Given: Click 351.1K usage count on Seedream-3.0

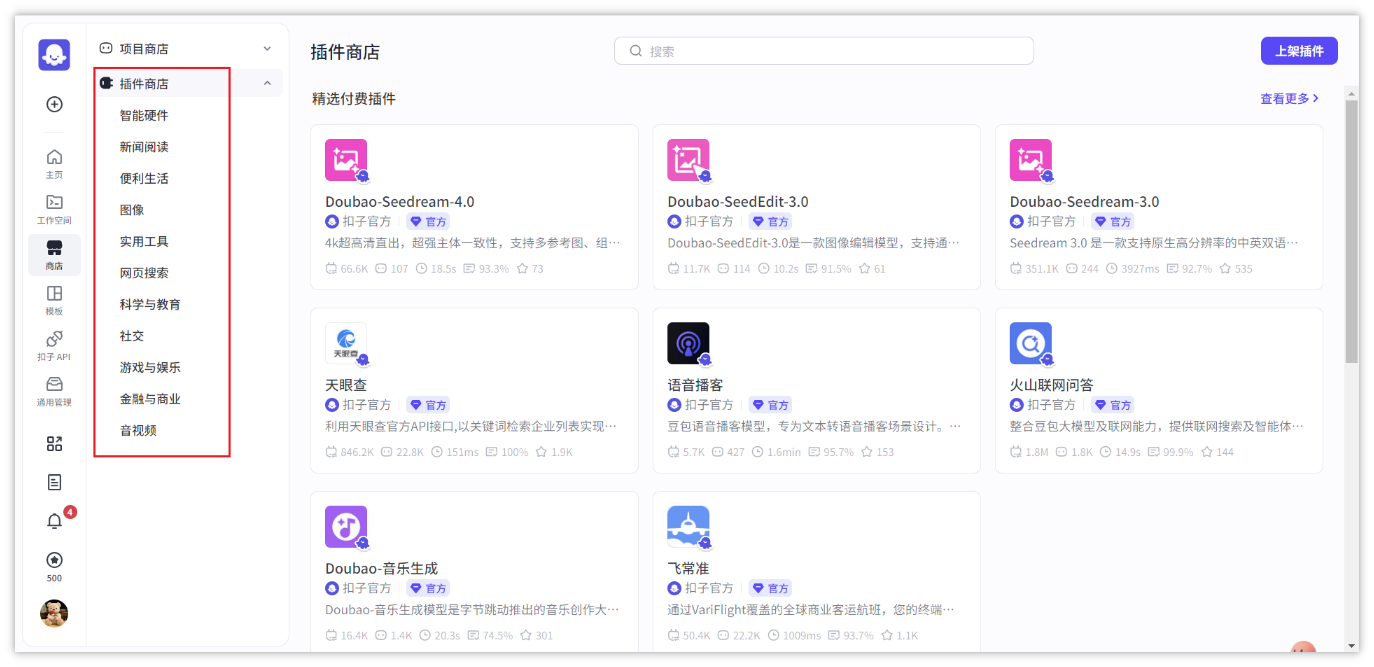Looking at the screenshot, I should (x=1033, y=269).
